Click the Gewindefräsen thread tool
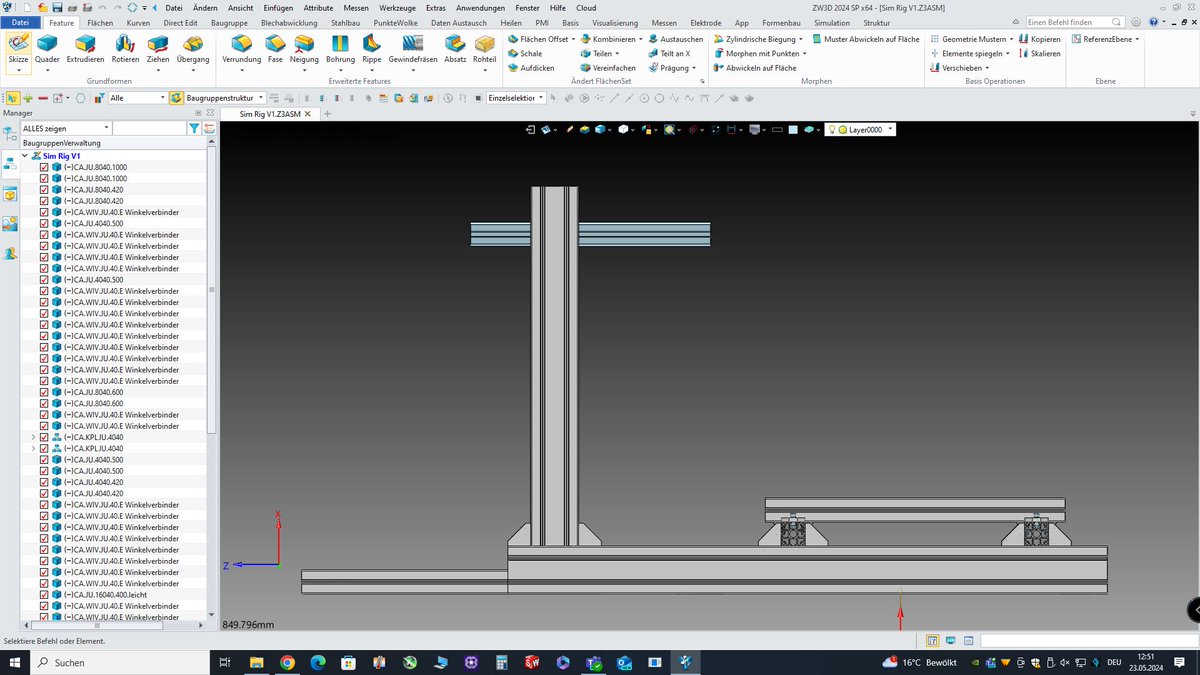Viewport: 1200px width, 675px height. [413, 48]
